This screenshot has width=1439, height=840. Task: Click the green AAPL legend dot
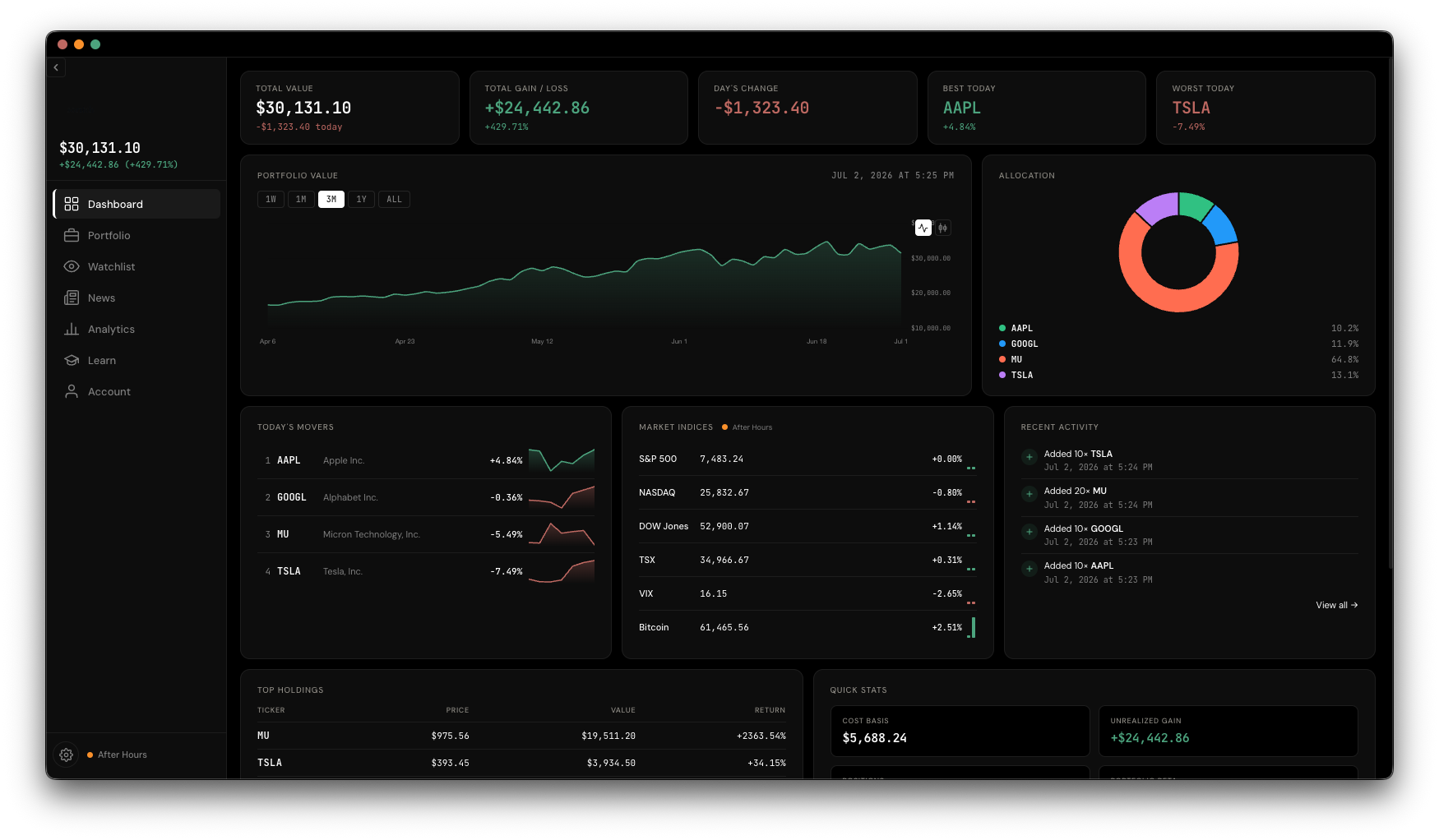[x=1002, y=328]
